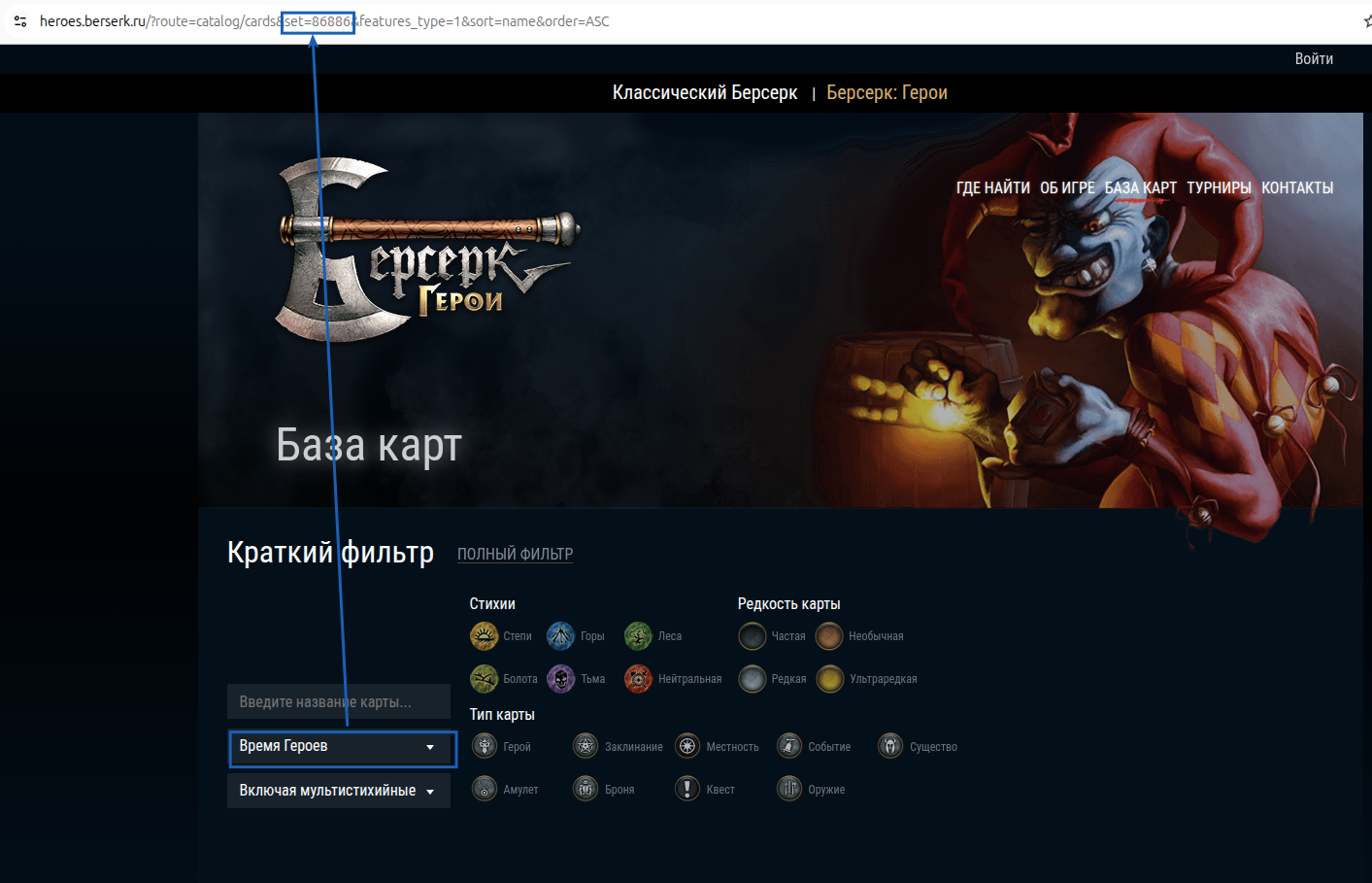This screenshot has height=883, width=1372.
Task: Open the ОБ ИГРЕ menu
Action: coord(1067,187)
